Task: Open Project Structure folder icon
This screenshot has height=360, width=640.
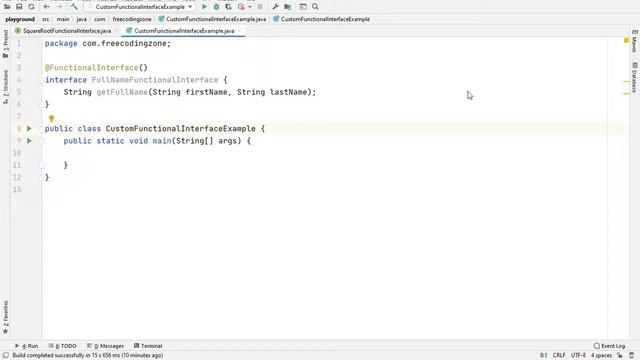Action: (288, 7)
